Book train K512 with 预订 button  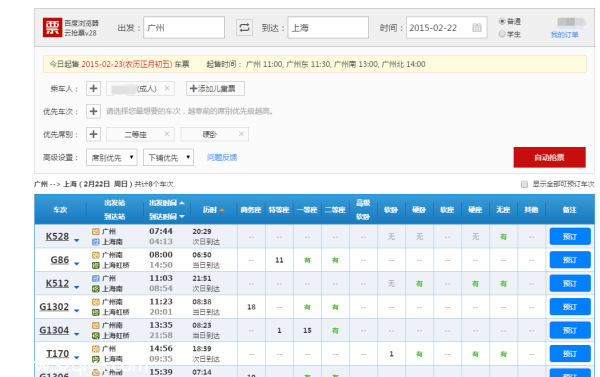tap(570, 284)
